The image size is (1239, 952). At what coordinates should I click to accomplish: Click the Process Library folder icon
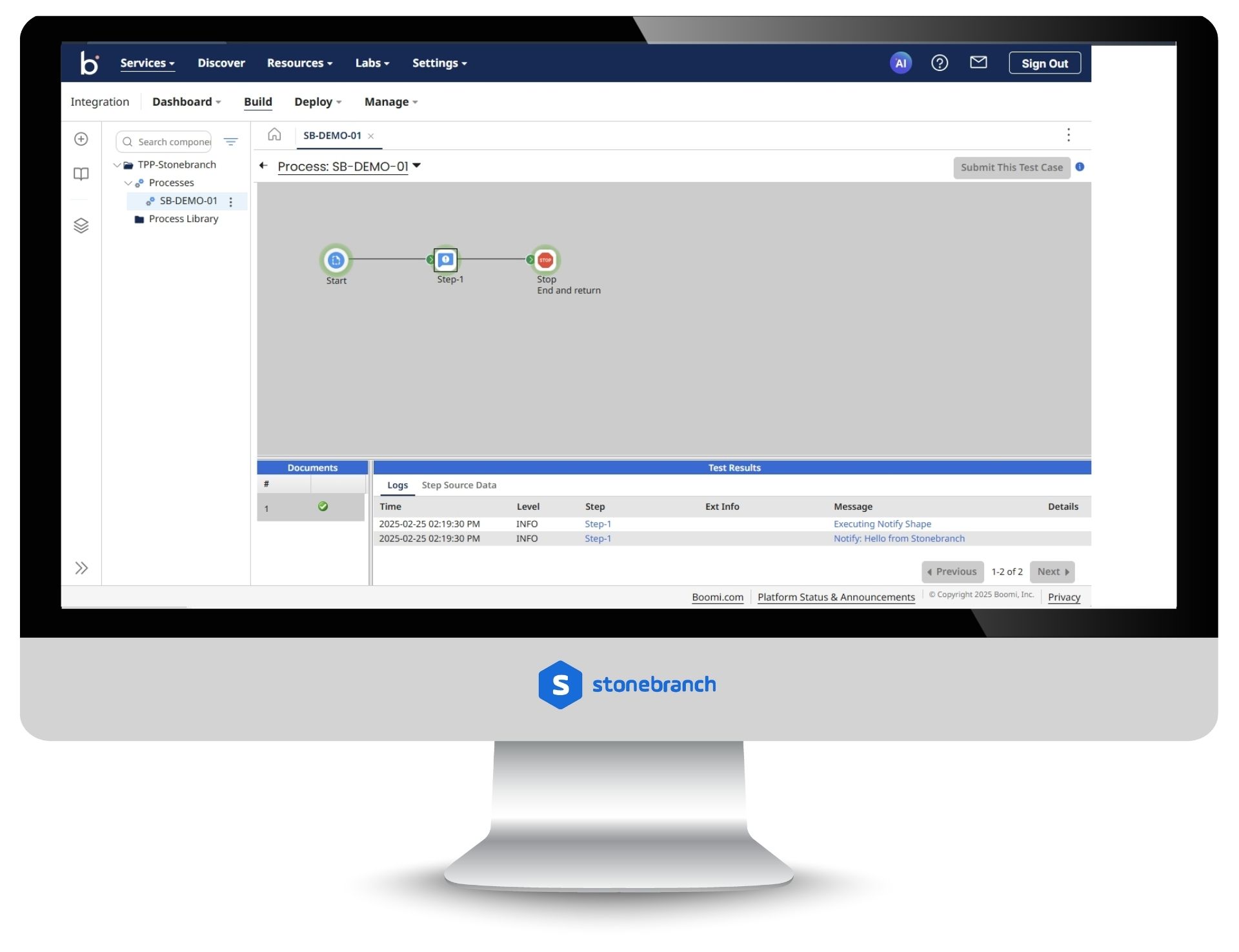click(139, 219)
